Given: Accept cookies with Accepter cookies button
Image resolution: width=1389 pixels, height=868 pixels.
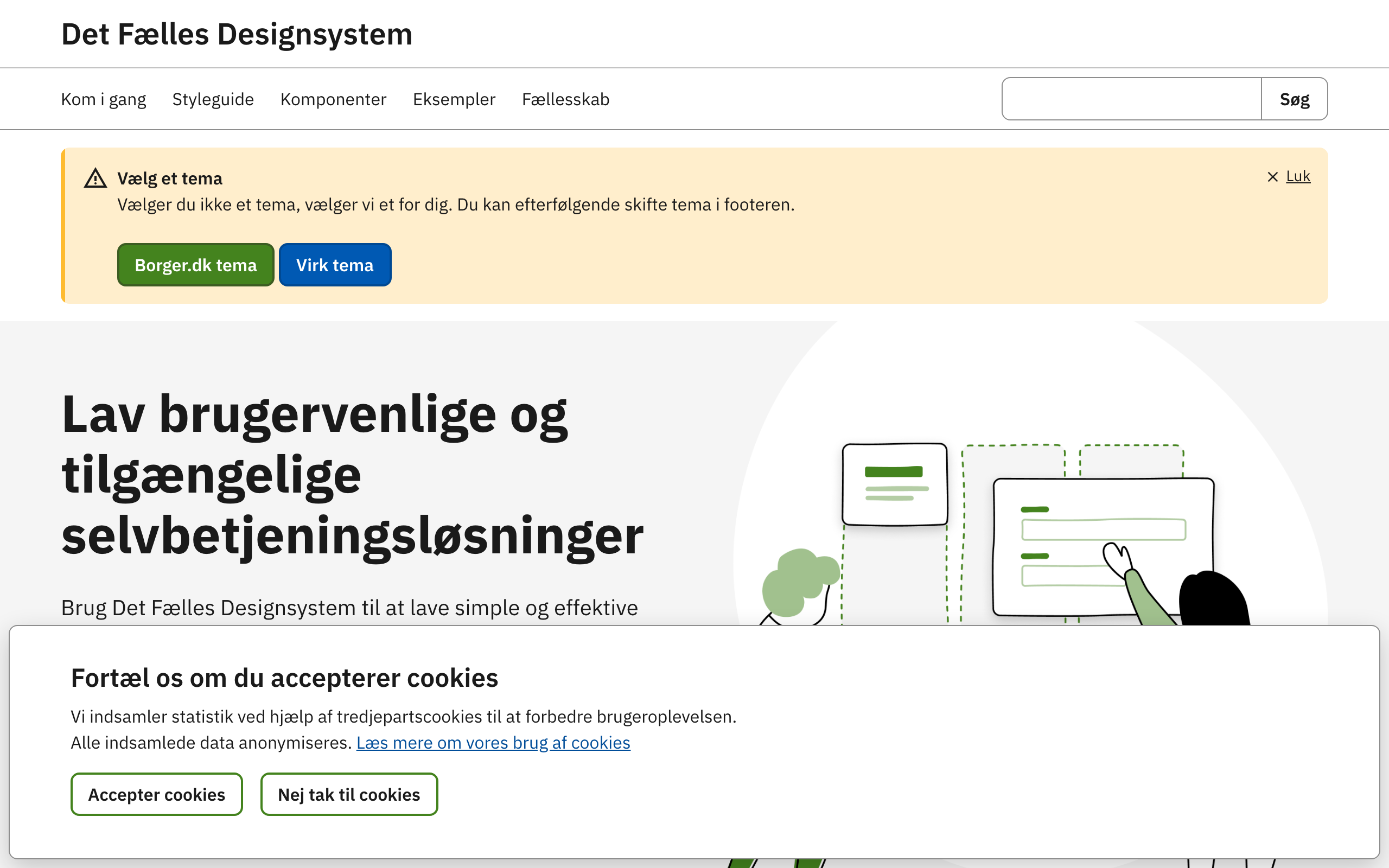Looking at the screenshot, I should (157, 794).
